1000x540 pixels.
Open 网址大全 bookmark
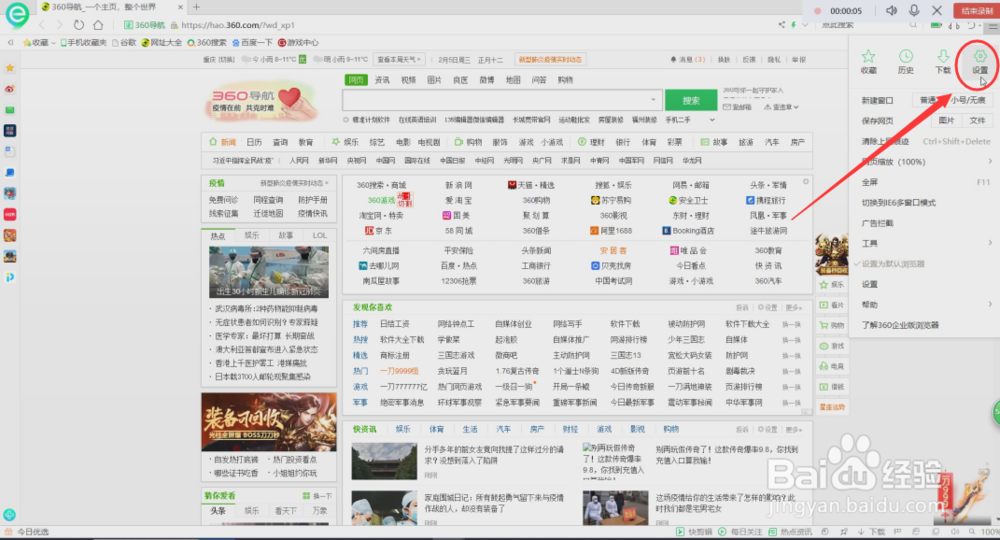(x=162, y=43)
